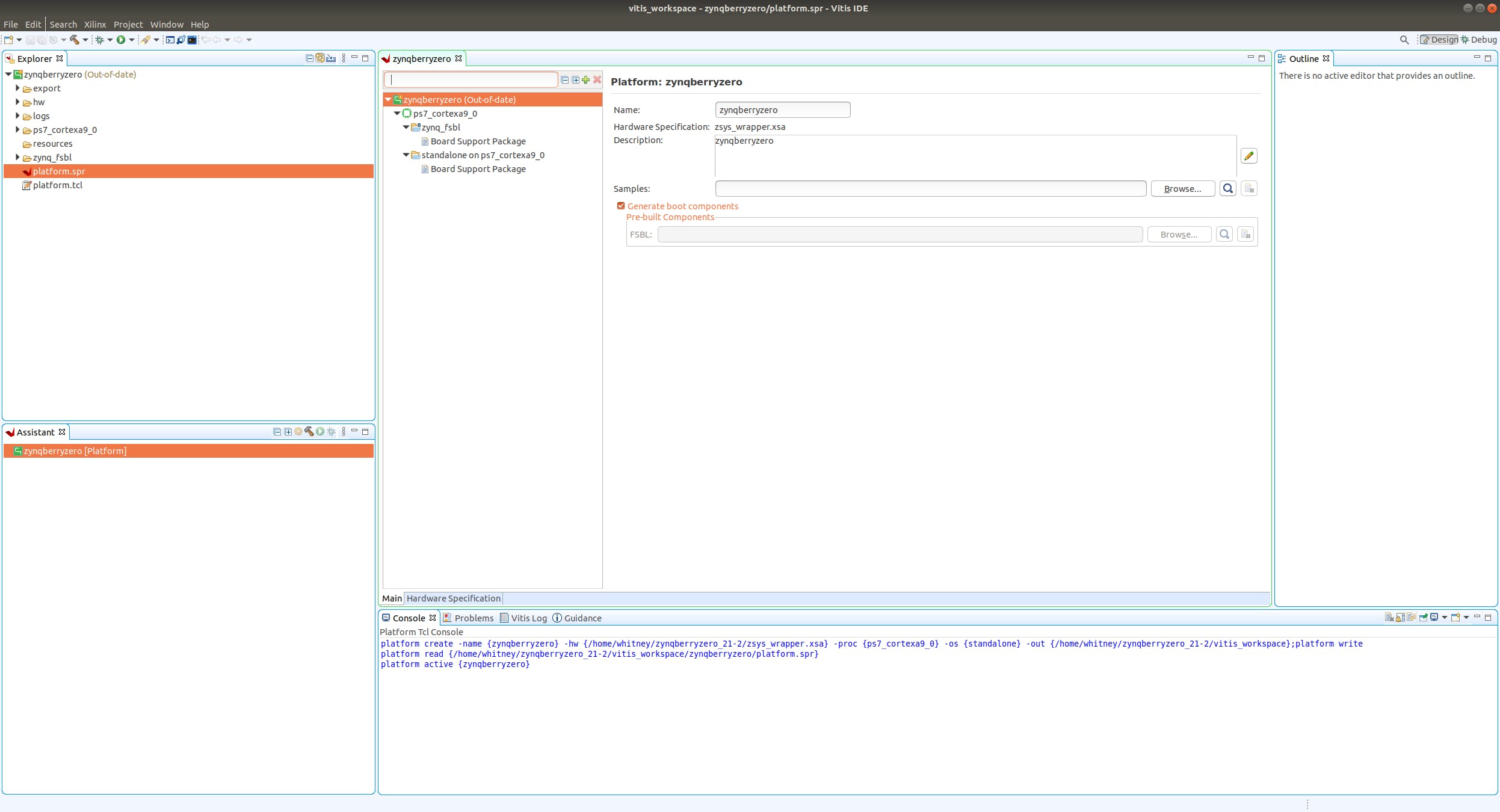This screenshot has height=812, width=1500.
Task: Select resources folder in Explorer
Action: tap(52, 143)
